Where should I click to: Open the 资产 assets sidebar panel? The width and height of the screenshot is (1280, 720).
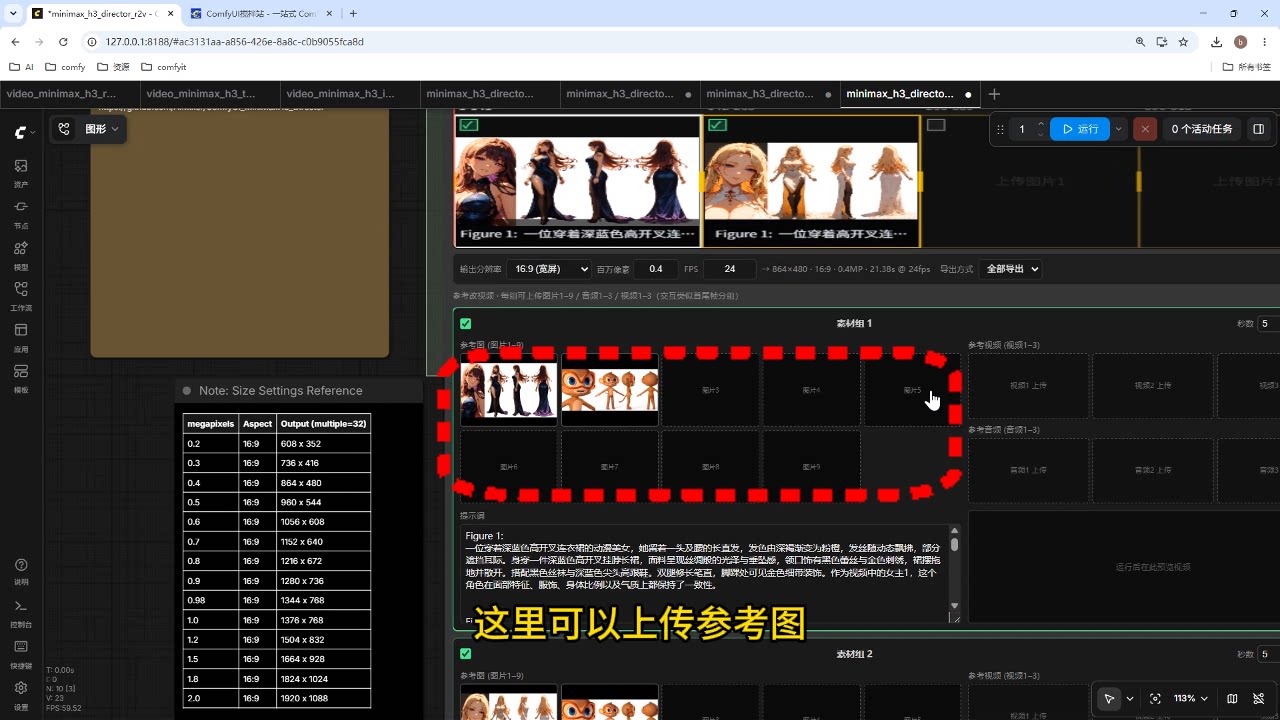pos(21,172)
